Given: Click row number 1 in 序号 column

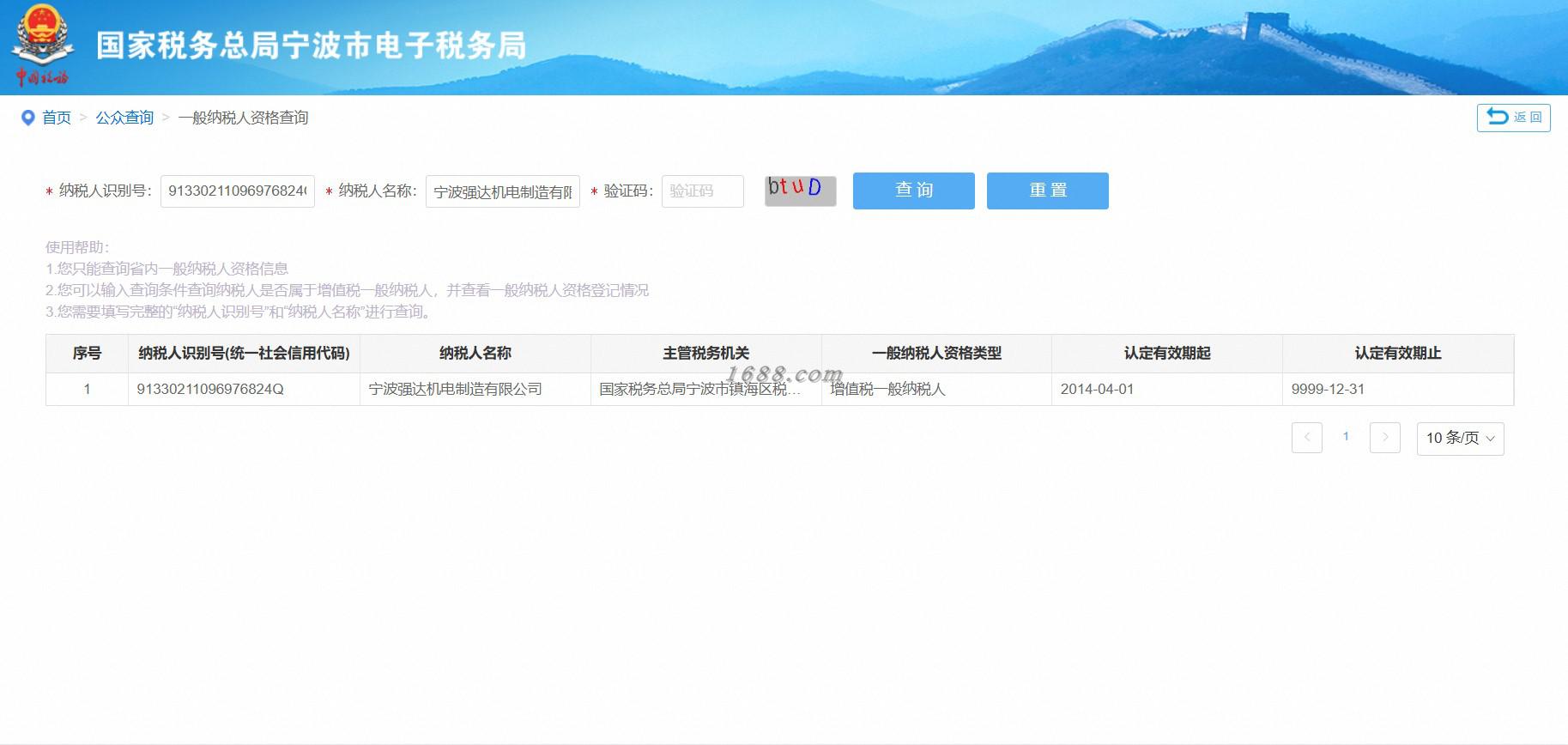Looking at the screenshot, I should coord(87,389).
